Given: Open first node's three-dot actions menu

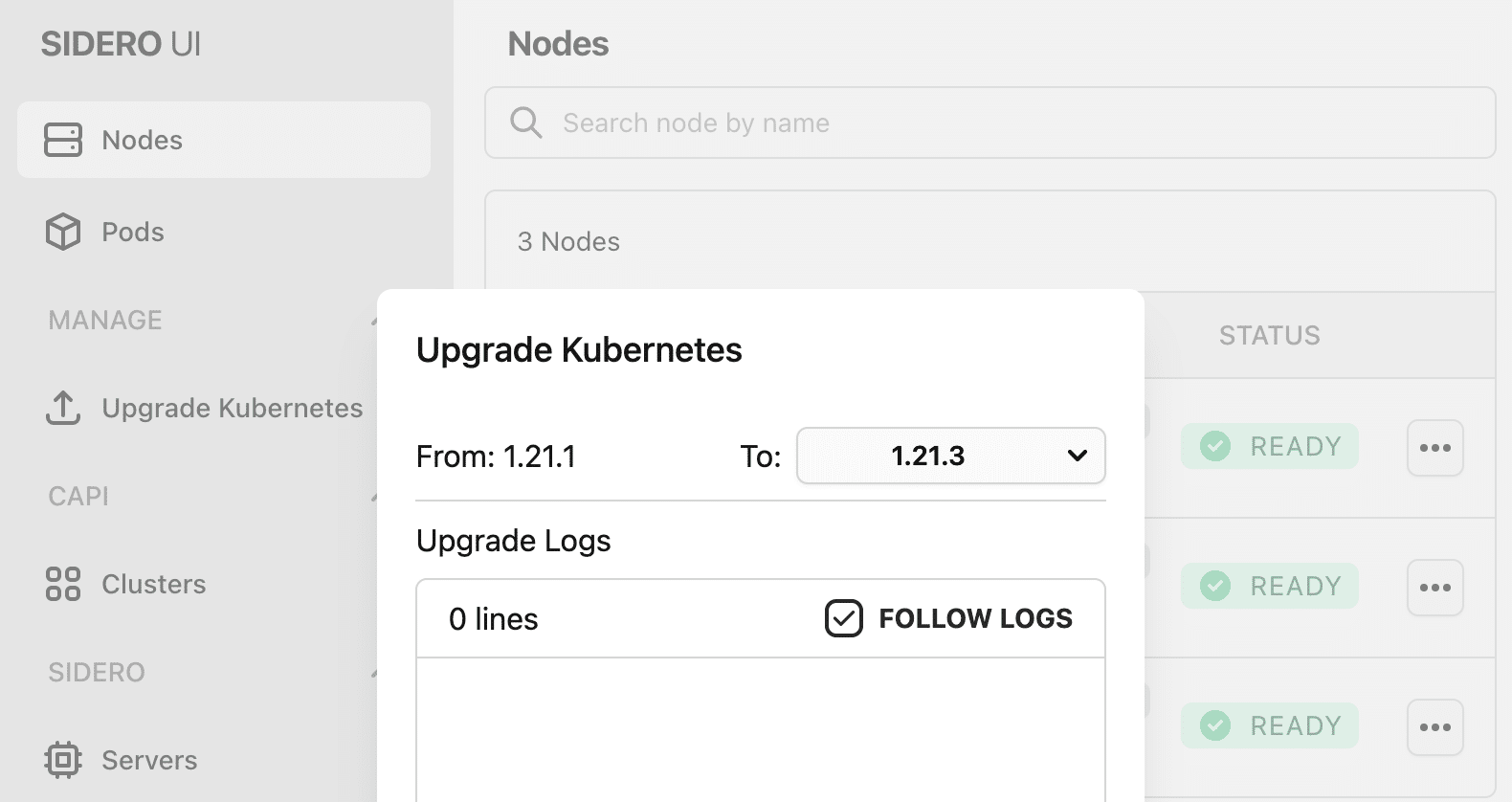Looking at the screenshot, I should click(x=1434, y=448).
